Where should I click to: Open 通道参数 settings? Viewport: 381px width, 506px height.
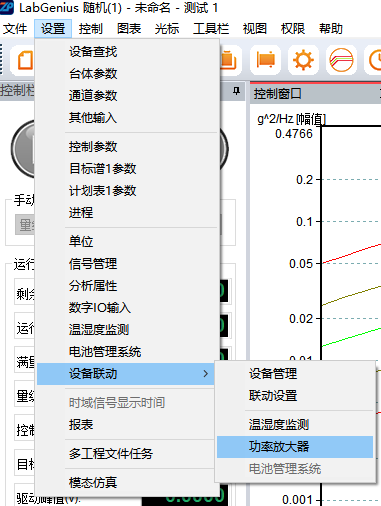[x=127, y=96]
